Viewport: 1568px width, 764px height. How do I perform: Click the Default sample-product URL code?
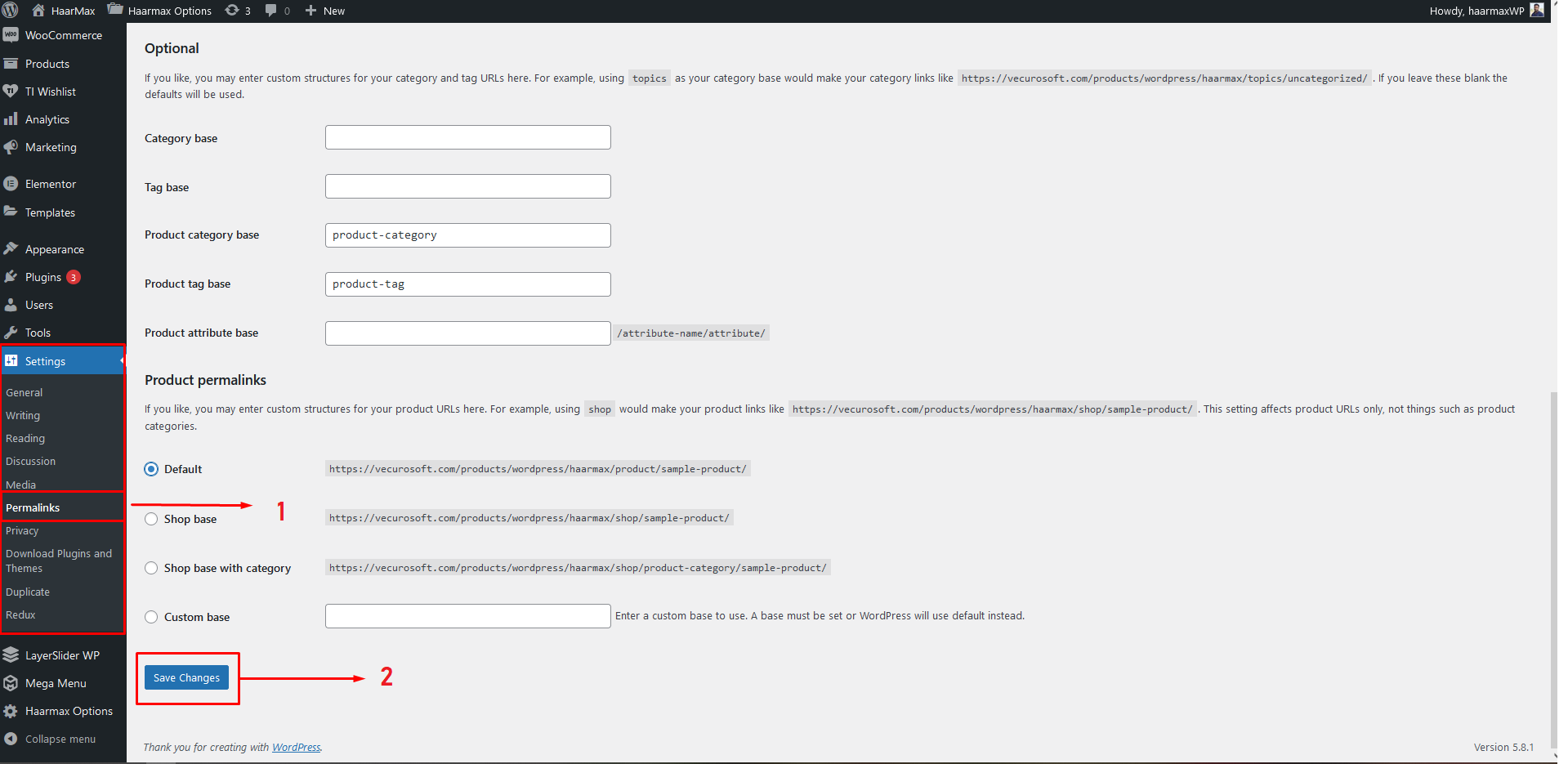click(x=538, y=469)
